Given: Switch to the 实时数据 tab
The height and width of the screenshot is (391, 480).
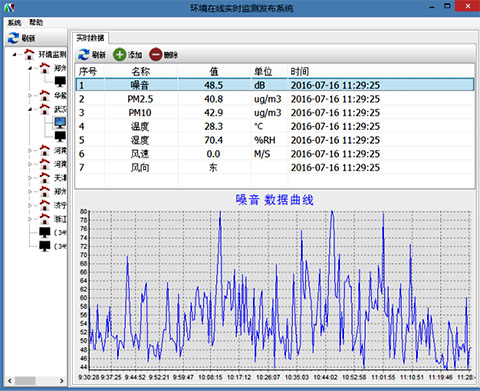Looking at the screenshot, I should [x=90, y=38].
